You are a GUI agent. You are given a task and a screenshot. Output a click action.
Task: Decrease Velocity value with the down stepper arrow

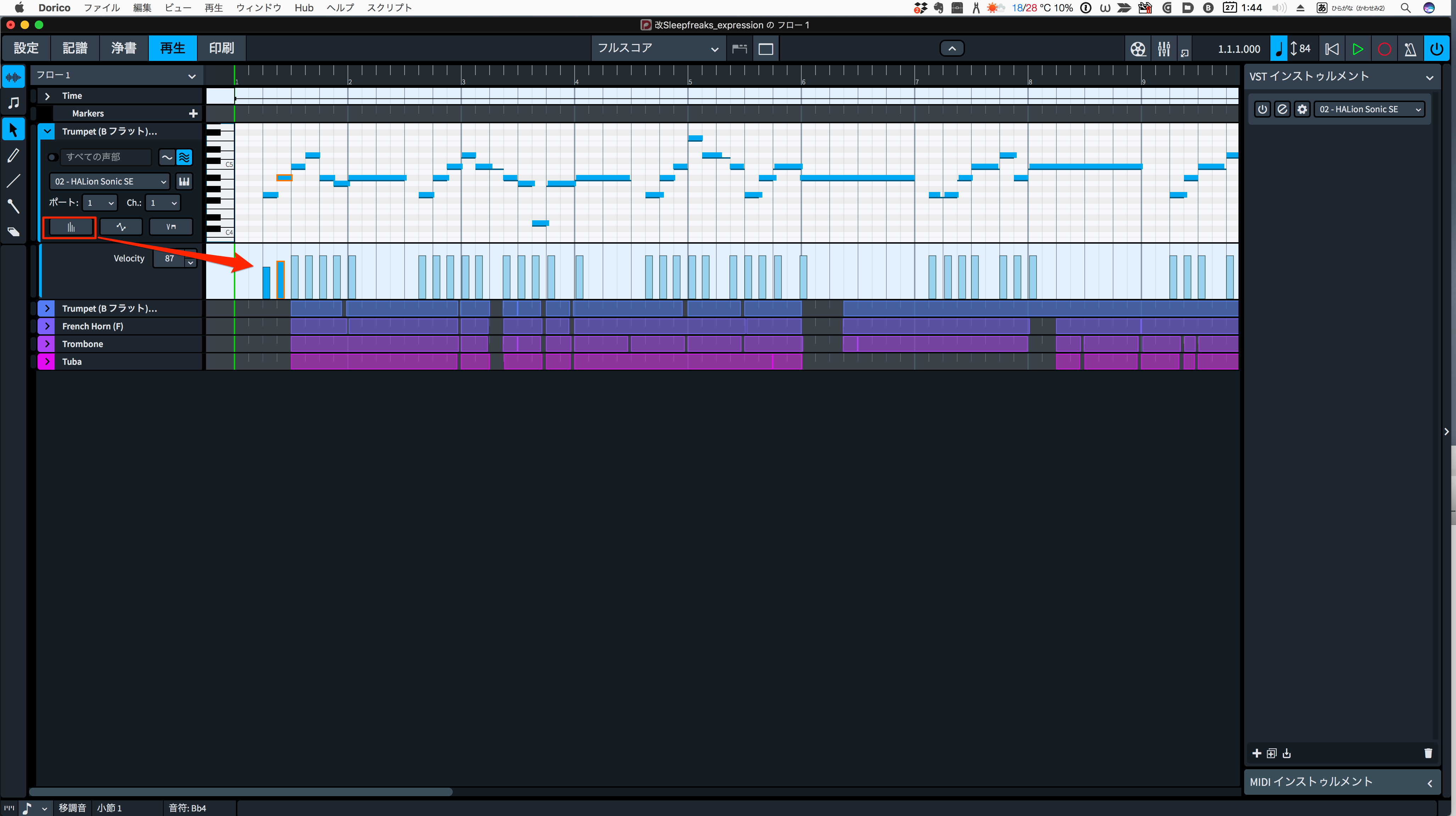[x=191, y=263]
